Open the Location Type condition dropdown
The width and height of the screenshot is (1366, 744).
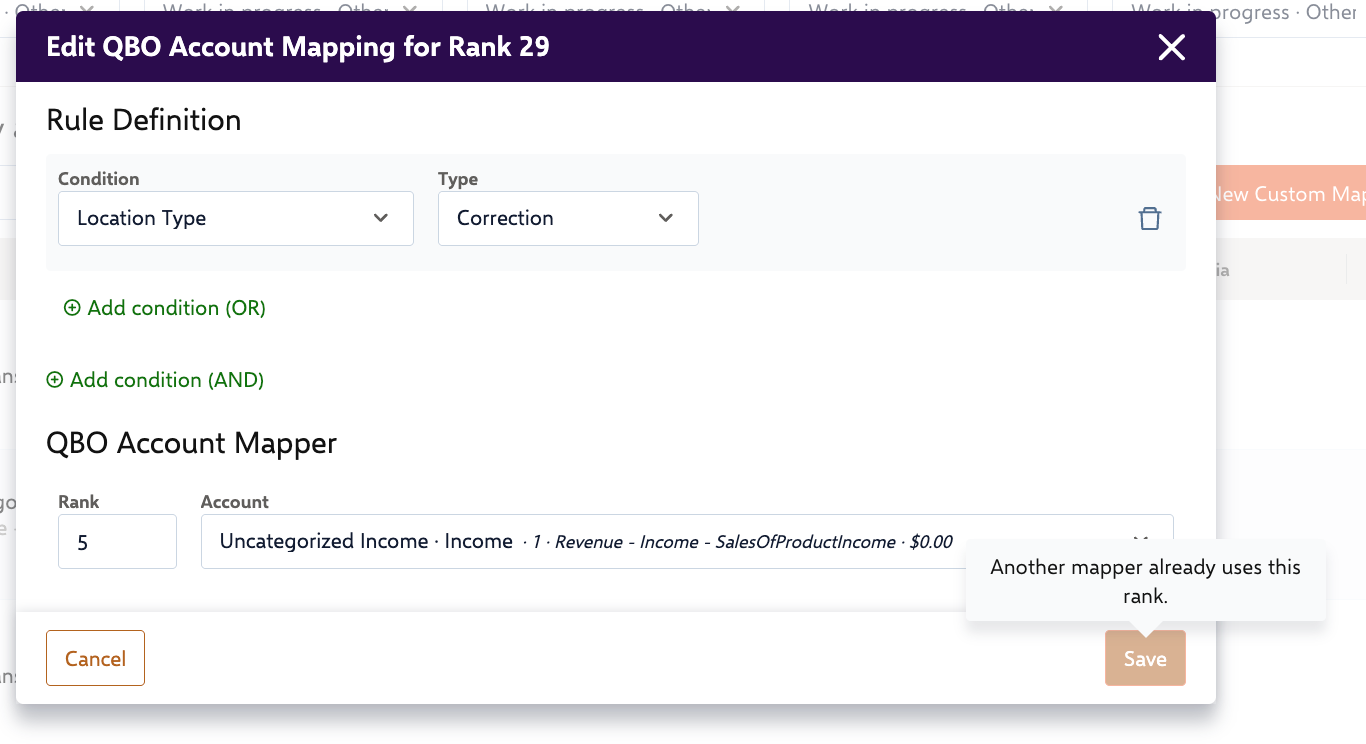(235, 218)
